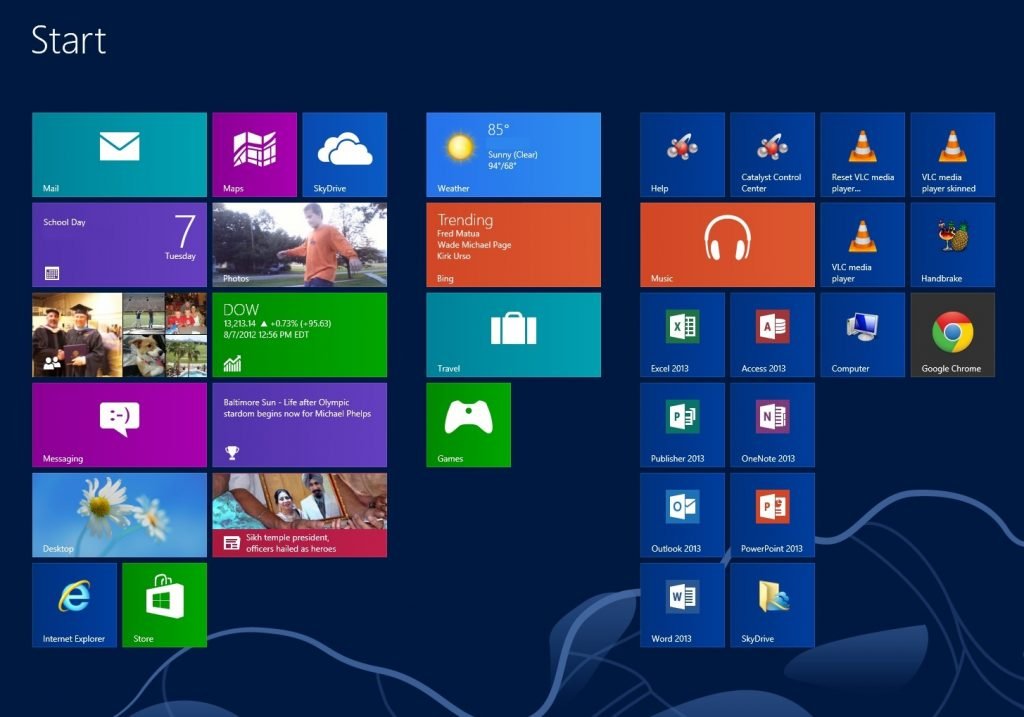Launch the Maps app tile
This screenshot has height=717, width=1024.
[254, 154]
